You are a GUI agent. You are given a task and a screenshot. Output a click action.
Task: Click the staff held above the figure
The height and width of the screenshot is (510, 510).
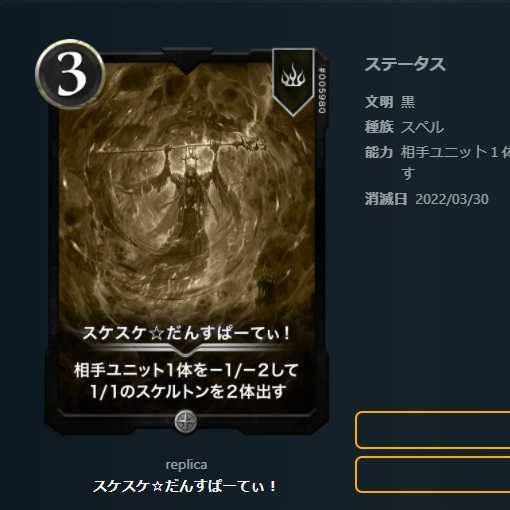coord(180,147)
